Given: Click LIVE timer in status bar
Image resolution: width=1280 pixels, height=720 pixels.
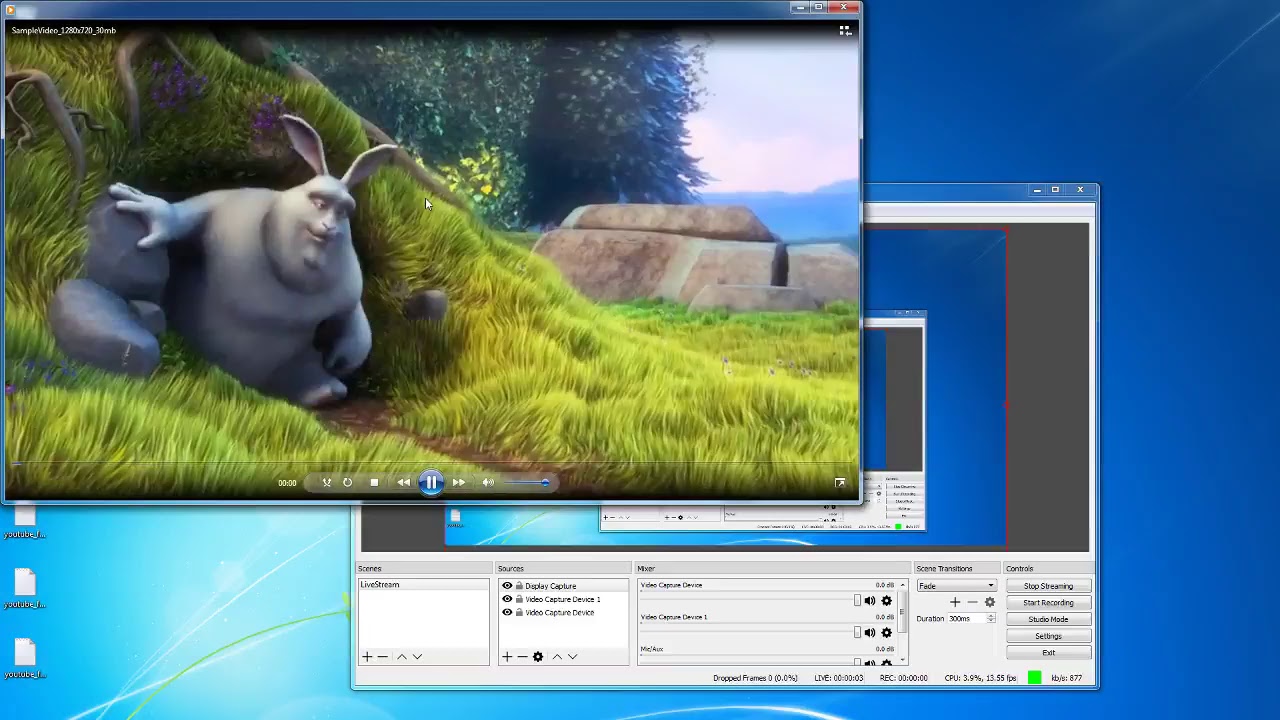Looking at the screenshot, I should [838, 678].
